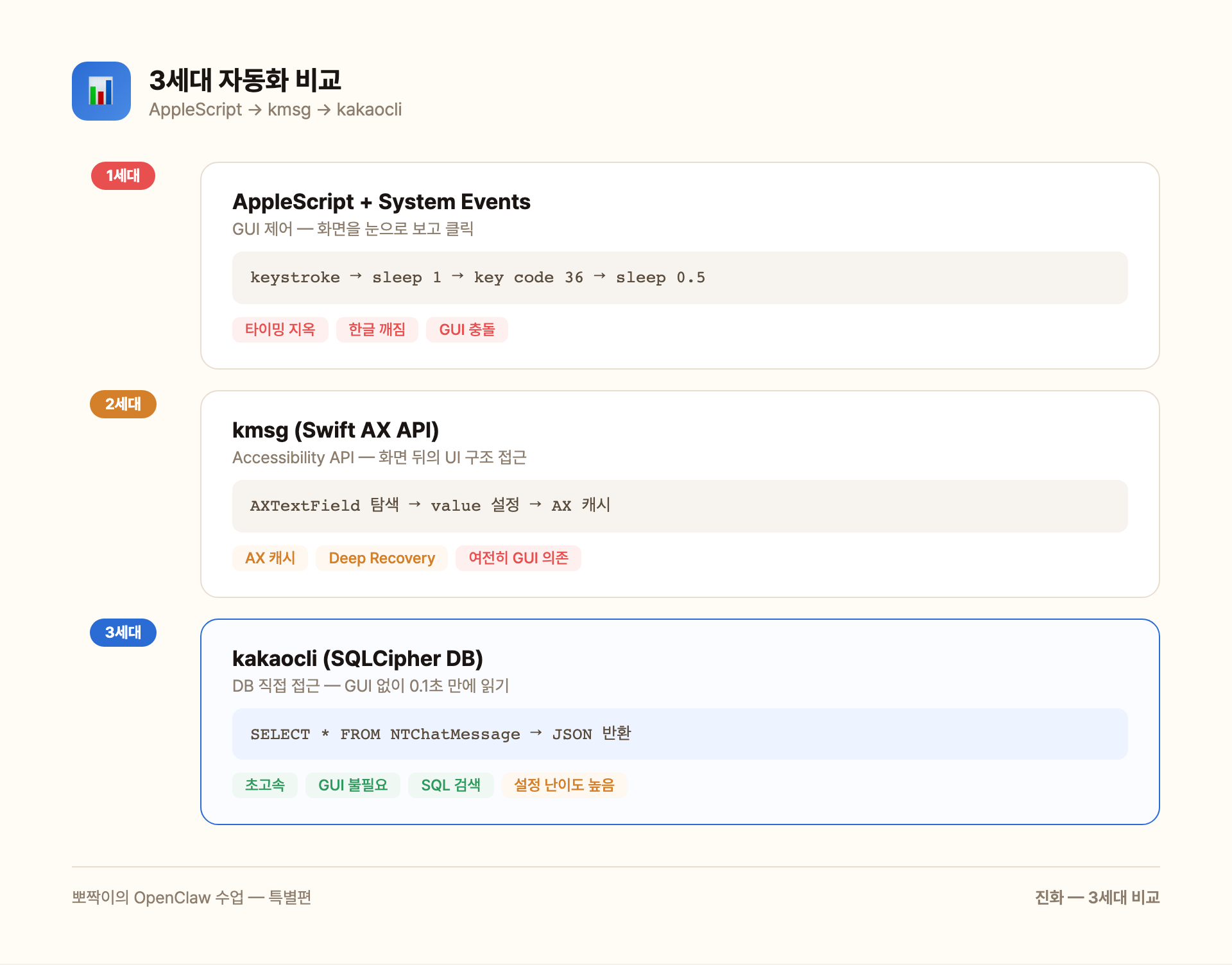Select the blue 3세대 generation badge

123,632
